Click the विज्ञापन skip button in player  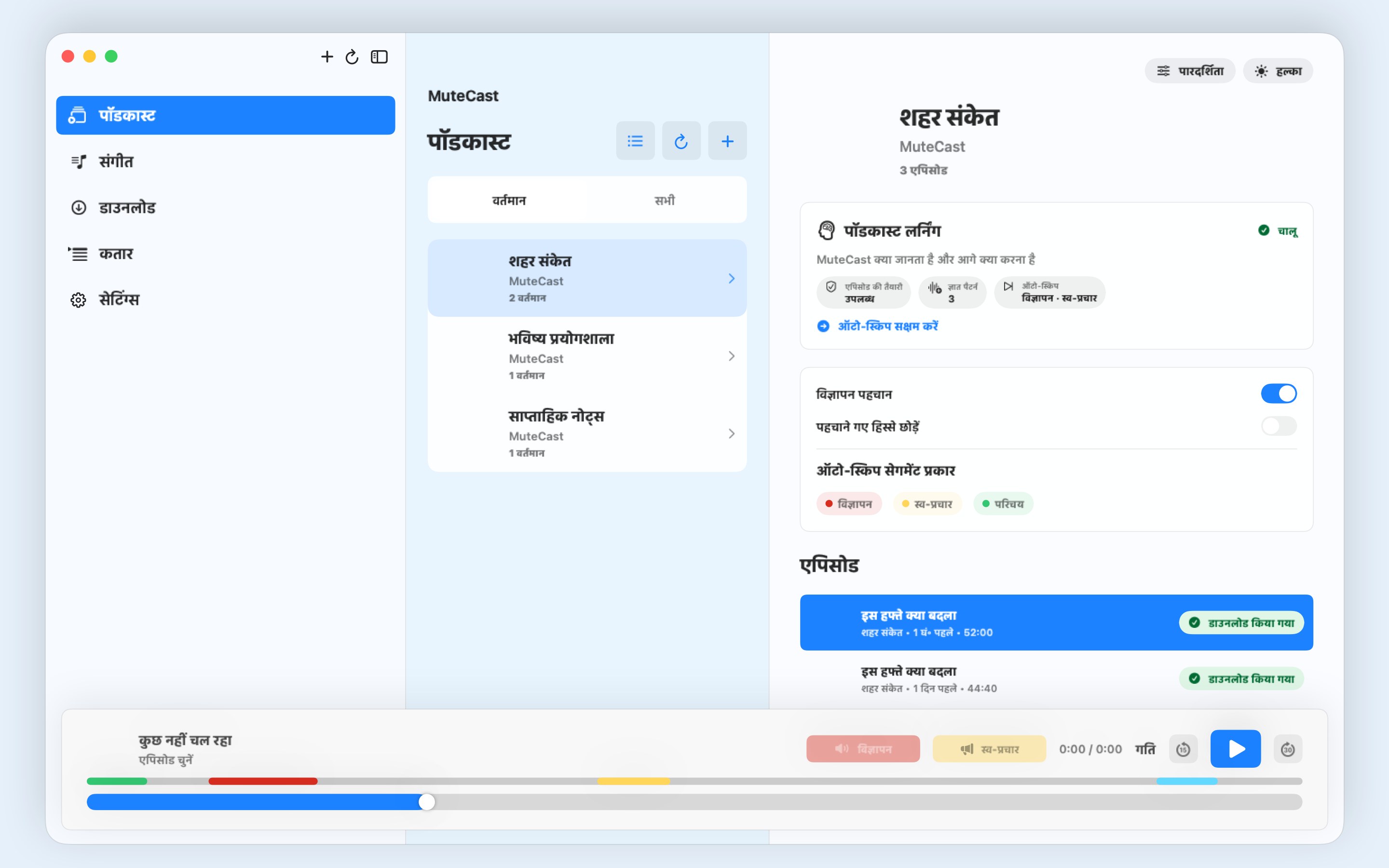click(863, 748)
